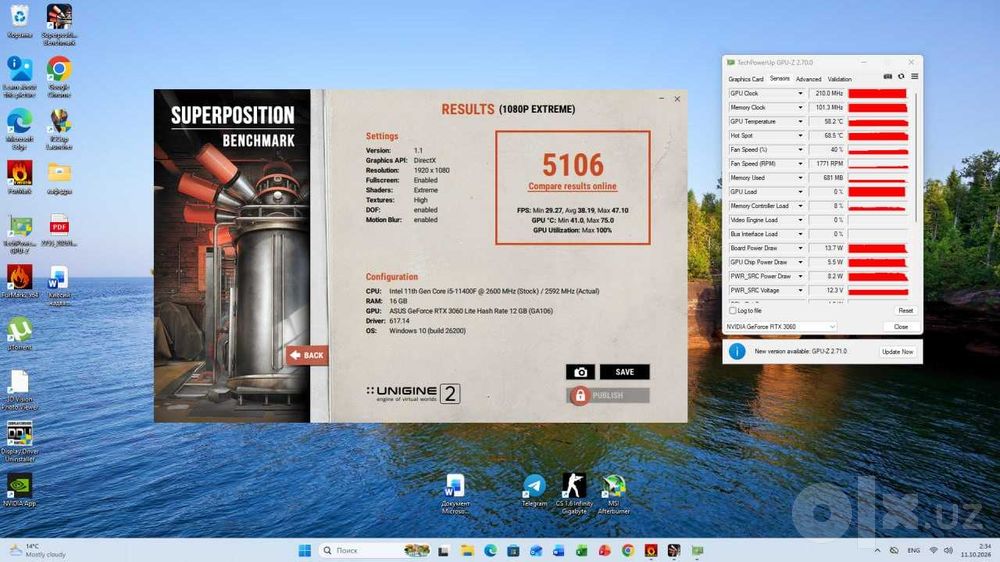Image resolution: width=1000 pixels, height=562 pixels.
Task: Open the GPU Temperature sensor dropdown
Action: (x=800, y=121)
